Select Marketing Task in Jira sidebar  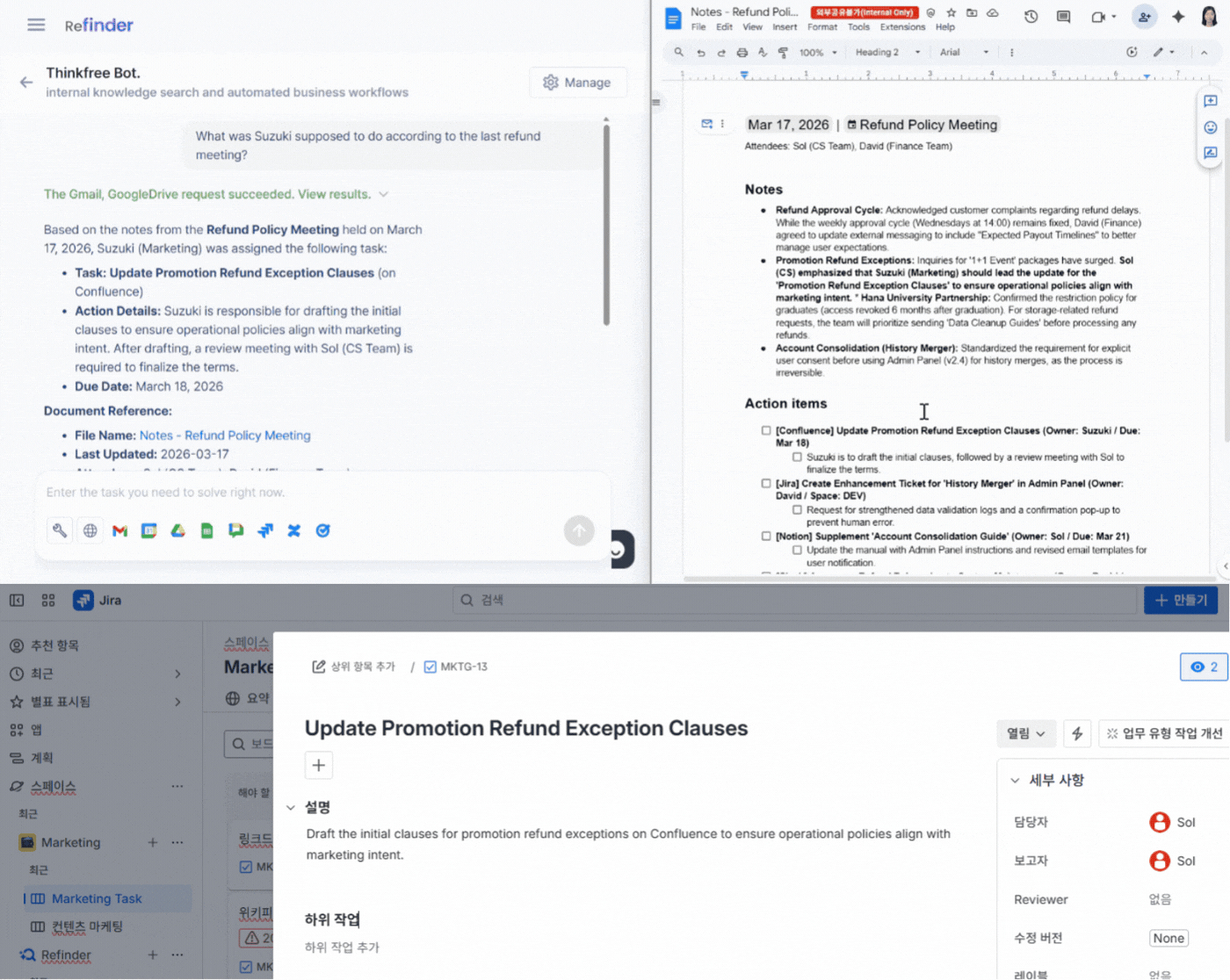100,898
